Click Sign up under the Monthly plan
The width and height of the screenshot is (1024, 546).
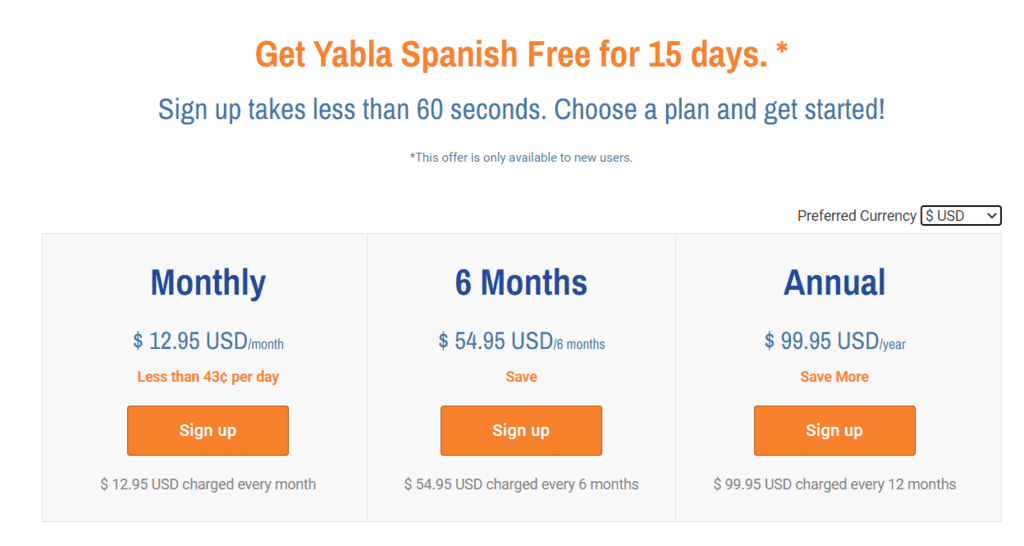click(x=208, y=430)
